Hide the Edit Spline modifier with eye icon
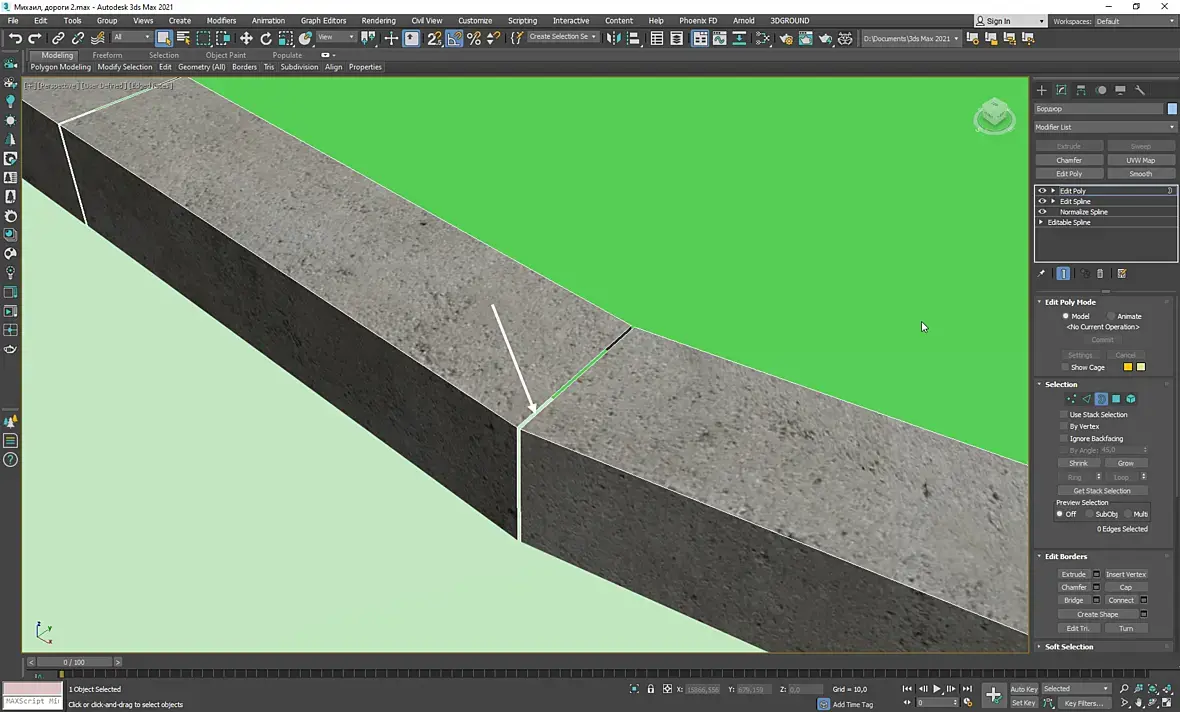The image size is (1180, 712). 1042,201
